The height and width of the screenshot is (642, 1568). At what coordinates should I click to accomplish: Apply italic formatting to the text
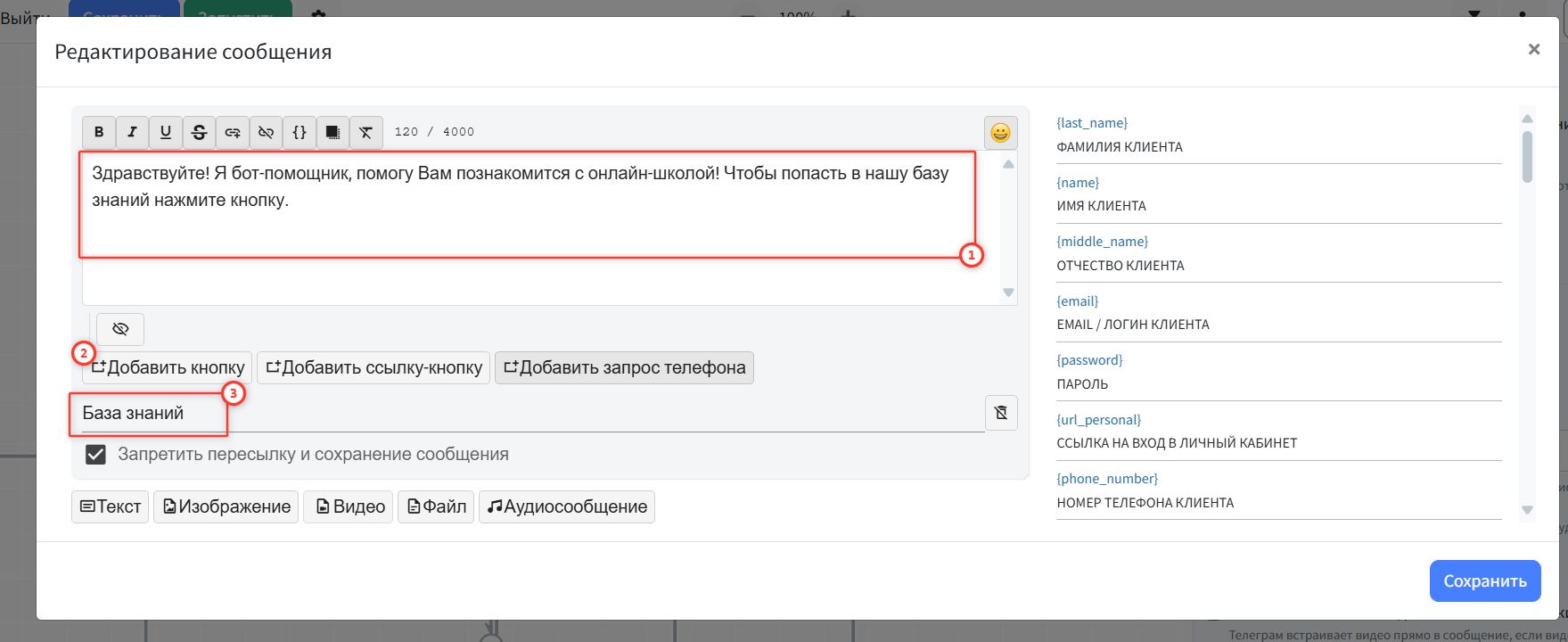point(132,132)
